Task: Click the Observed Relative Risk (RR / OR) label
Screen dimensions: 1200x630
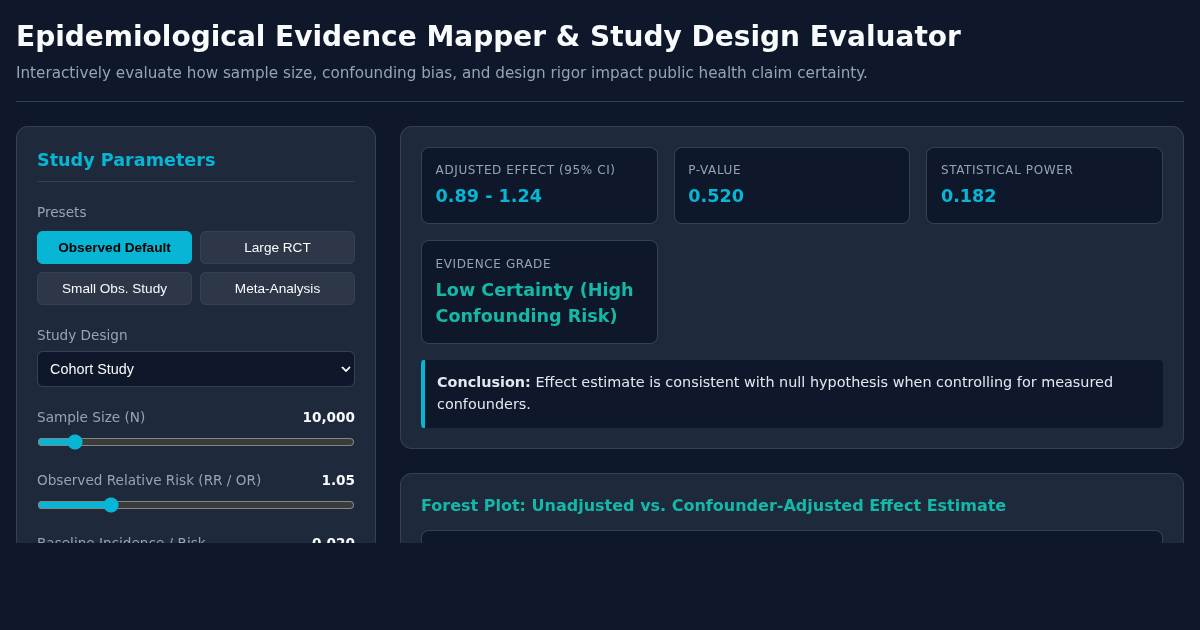Action: (x=149, y=480)
